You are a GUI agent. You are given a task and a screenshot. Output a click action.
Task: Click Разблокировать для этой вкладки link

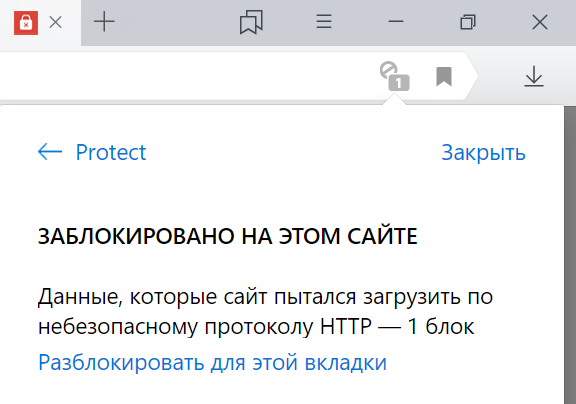point(212,362)
